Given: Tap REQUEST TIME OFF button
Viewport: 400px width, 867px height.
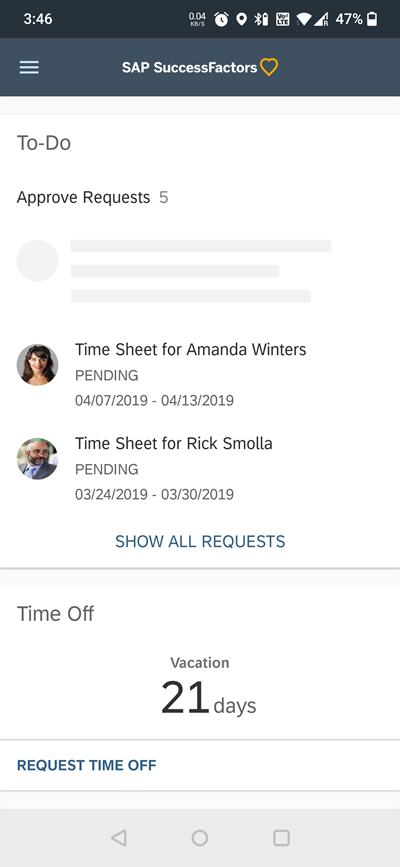Looking at the screenshot, I should pos(87,765).
